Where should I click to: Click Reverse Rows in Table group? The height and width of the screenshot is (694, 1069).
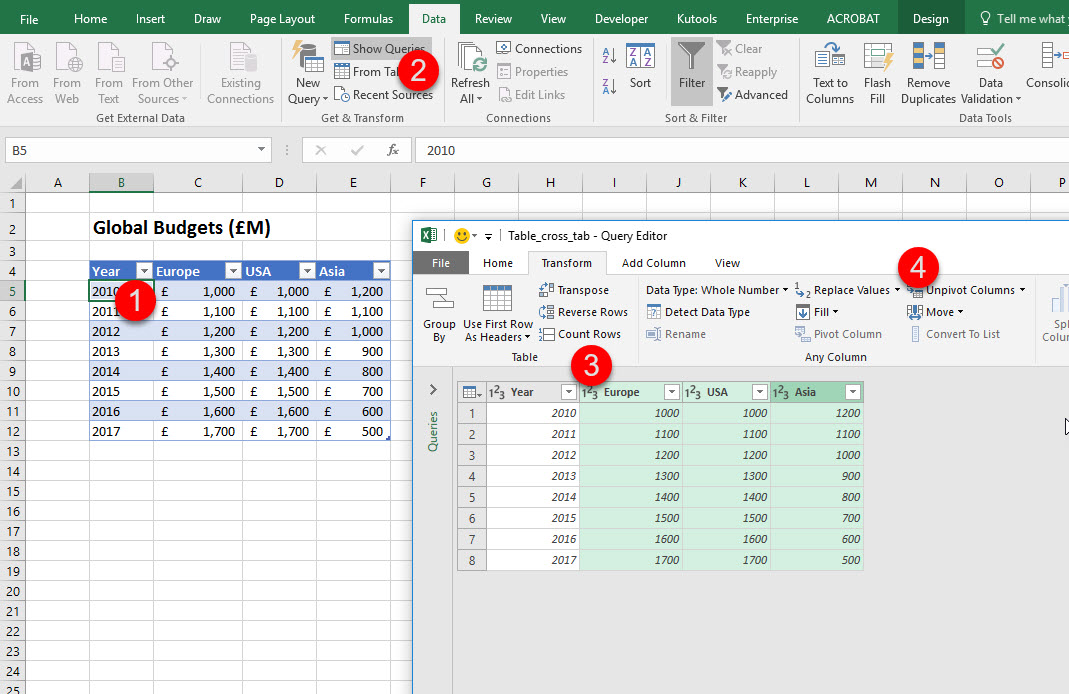(x=584, y=312)
